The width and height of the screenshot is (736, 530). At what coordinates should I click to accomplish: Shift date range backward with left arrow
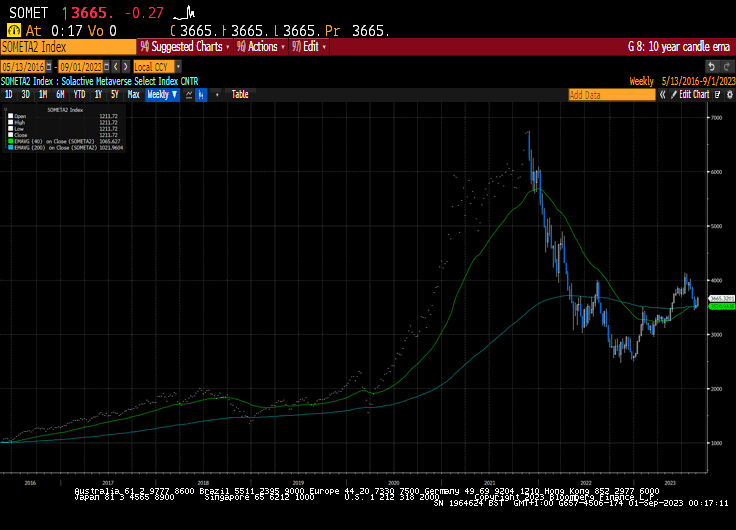116,67
